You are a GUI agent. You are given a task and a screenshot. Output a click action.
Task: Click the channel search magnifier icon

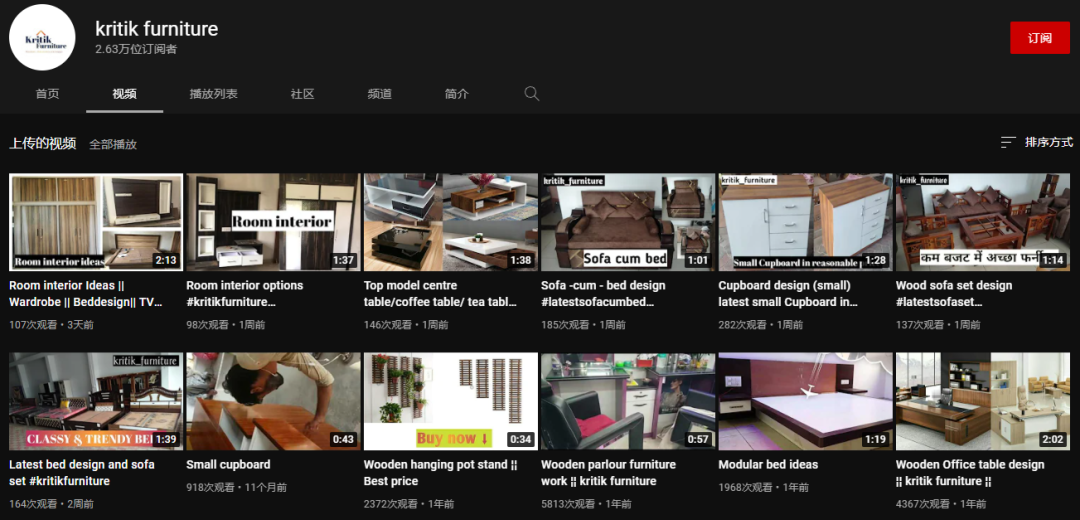(x=531, y=94)
